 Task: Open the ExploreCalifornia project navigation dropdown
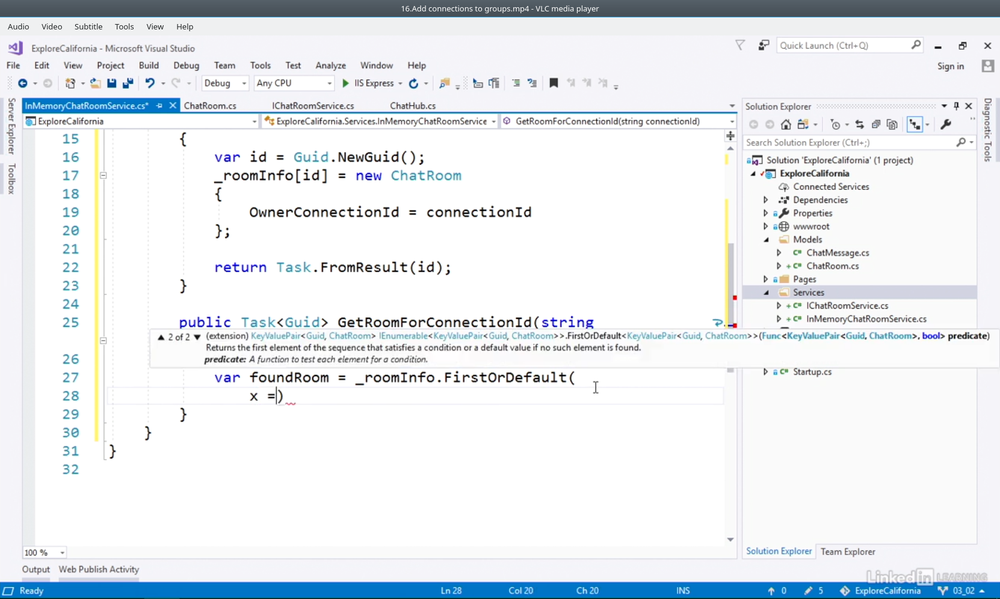[x=141, y=121]
